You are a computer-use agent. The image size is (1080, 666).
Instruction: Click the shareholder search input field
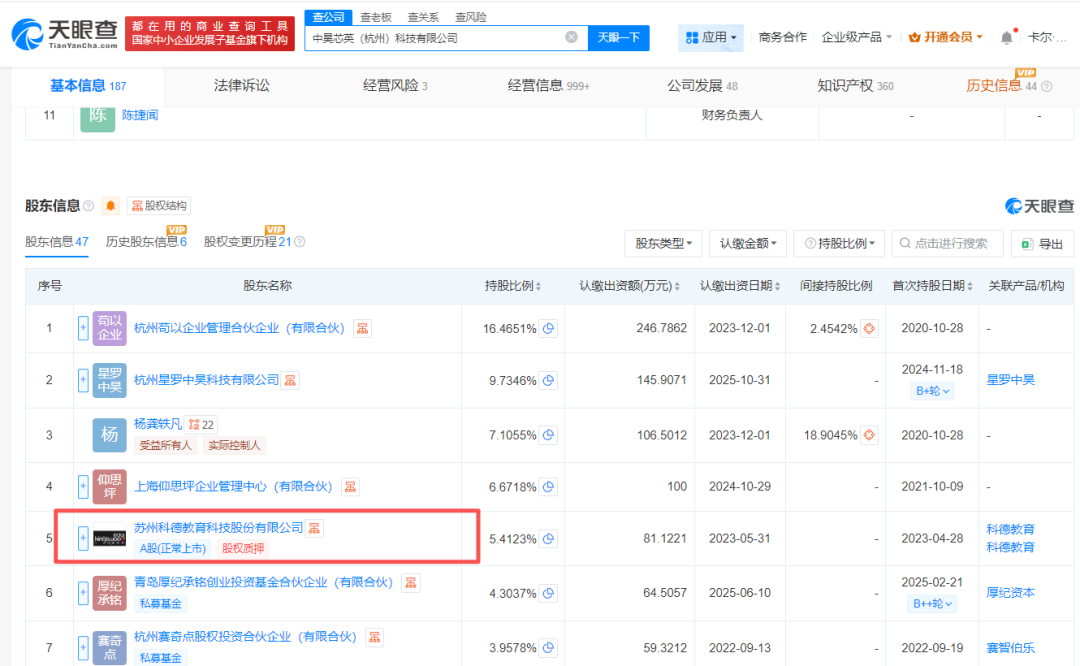(947, 243)
